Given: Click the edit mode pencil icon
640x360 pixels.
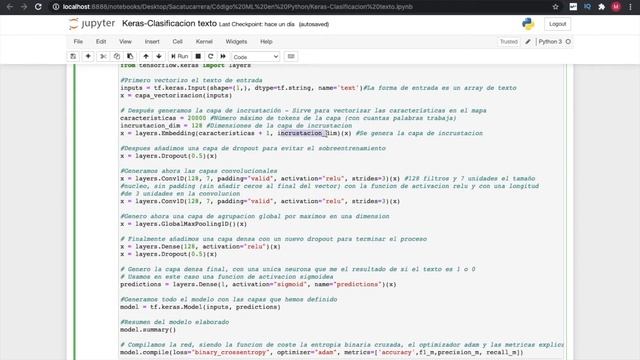Looking at the screenshot, I should coord(528,42).
